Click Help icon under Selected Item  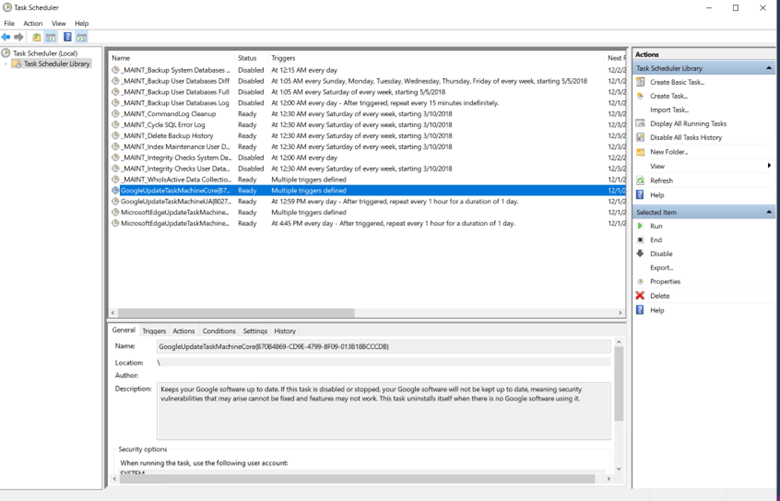640,310
